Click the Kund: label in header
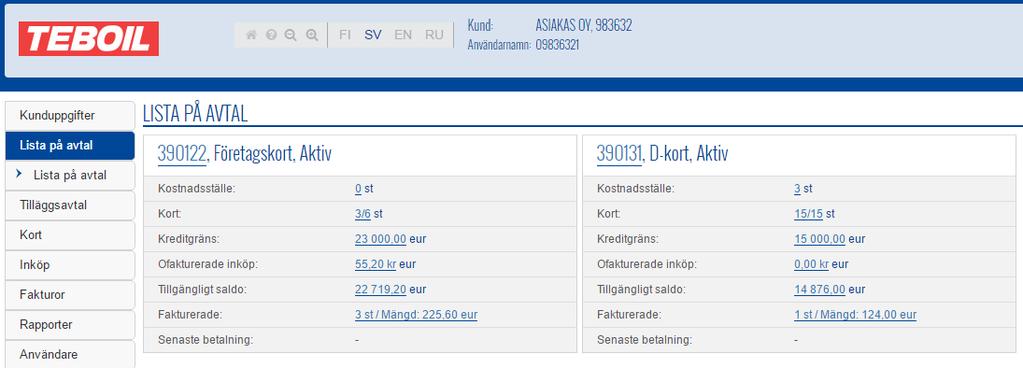This screenshot has height=368, width=1023. pos(480,25)
